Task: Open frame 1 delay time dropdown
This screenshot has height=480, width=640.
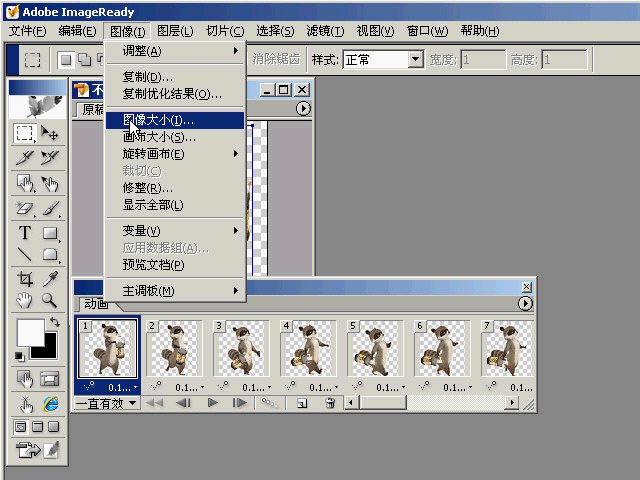Action: point(124,387)
